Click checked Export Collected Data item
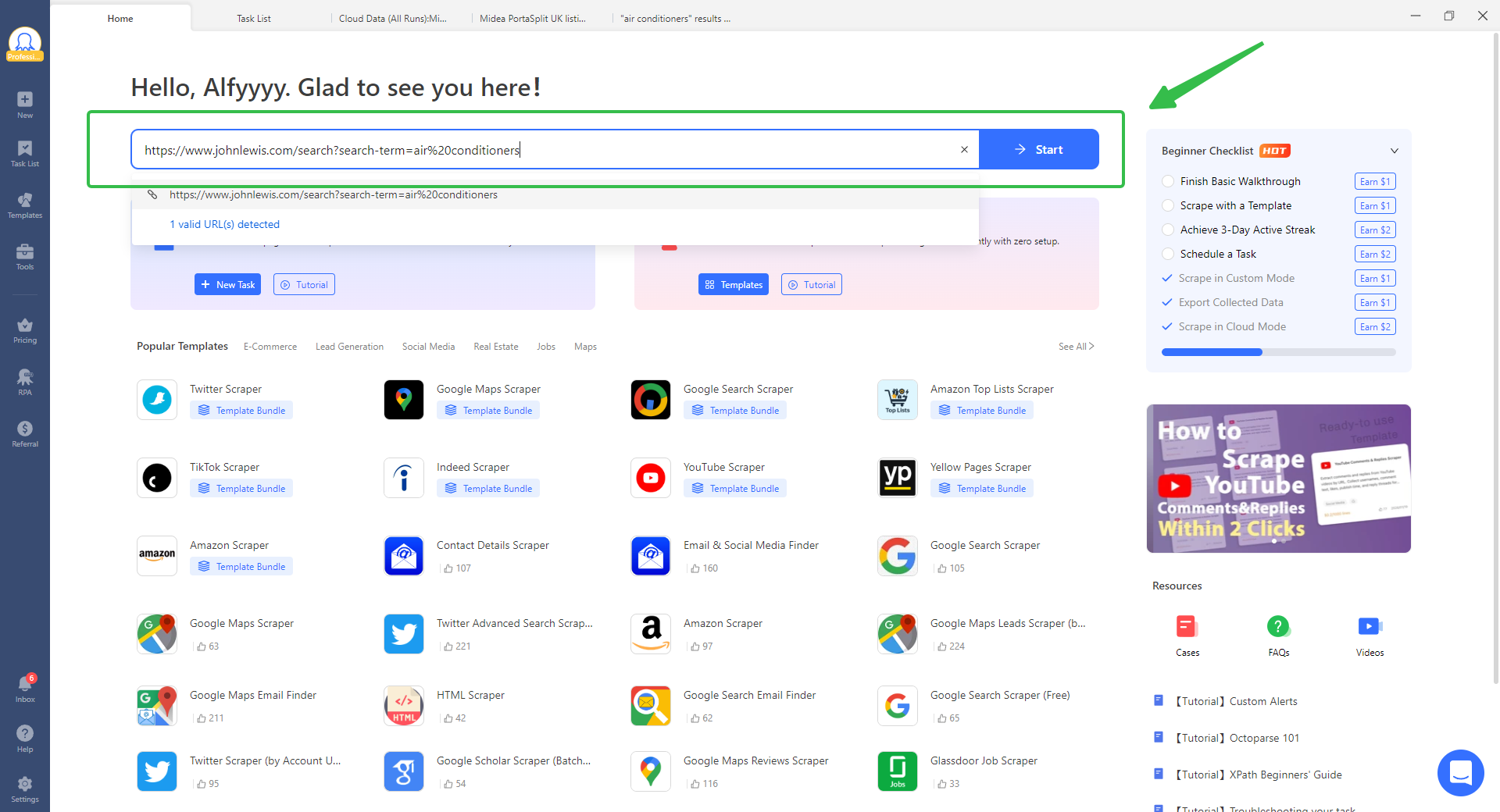The image size is (1500, 812). point(1223,302)
